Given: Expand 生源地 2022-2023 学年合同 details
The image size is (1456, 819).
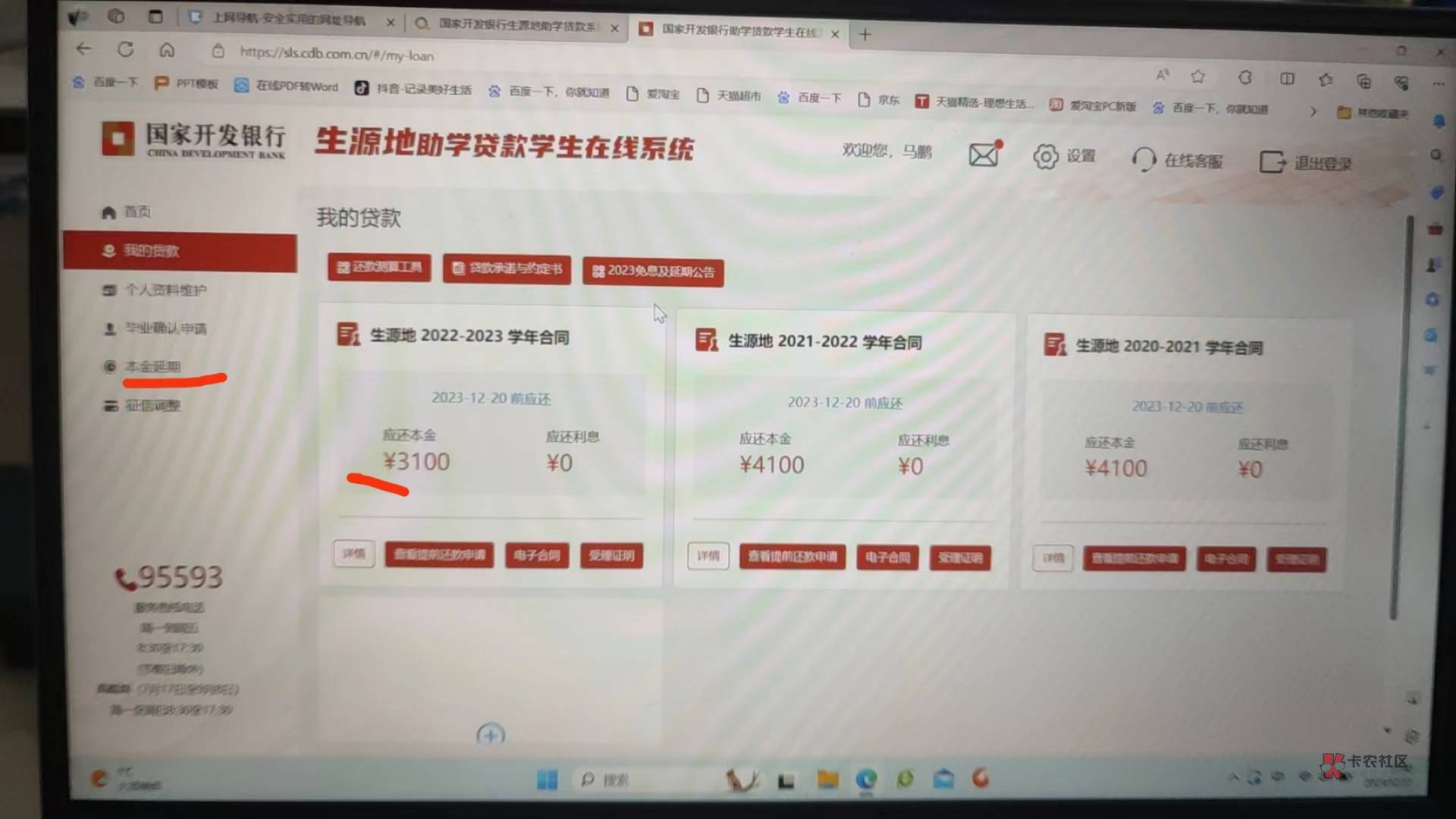Looking at the screenshot, I should click(353, 555).
